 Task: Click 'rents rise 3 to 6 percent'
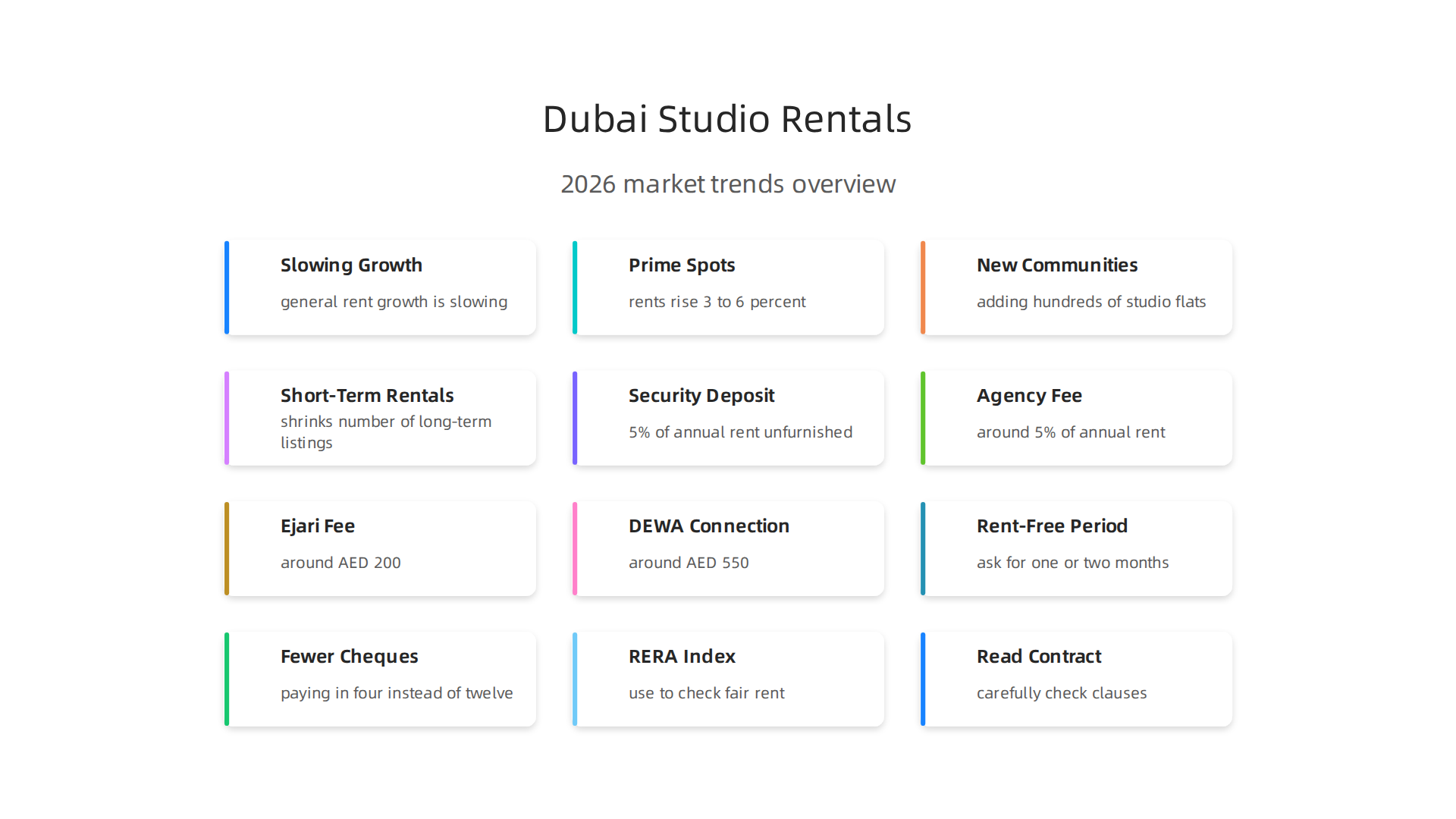pyautogui.click(x=717, y=302)
